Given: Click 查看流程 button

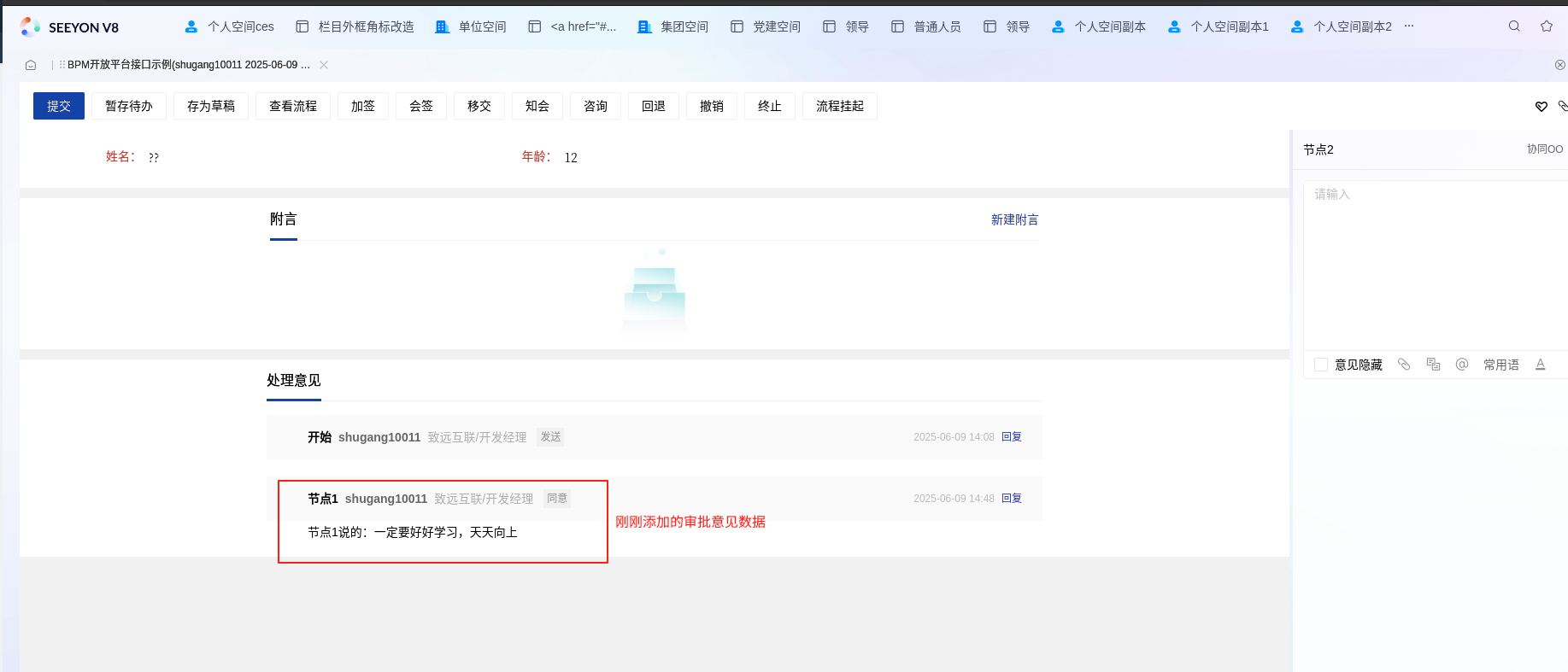Looking at the screenshot, I should (293, 106).
